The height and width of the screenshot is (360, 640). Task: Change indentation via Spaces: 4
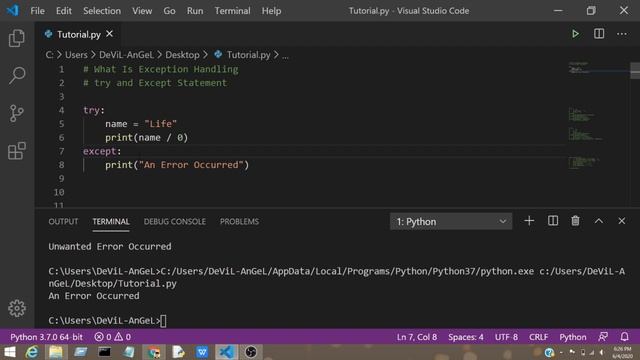(x=466, y=337)
